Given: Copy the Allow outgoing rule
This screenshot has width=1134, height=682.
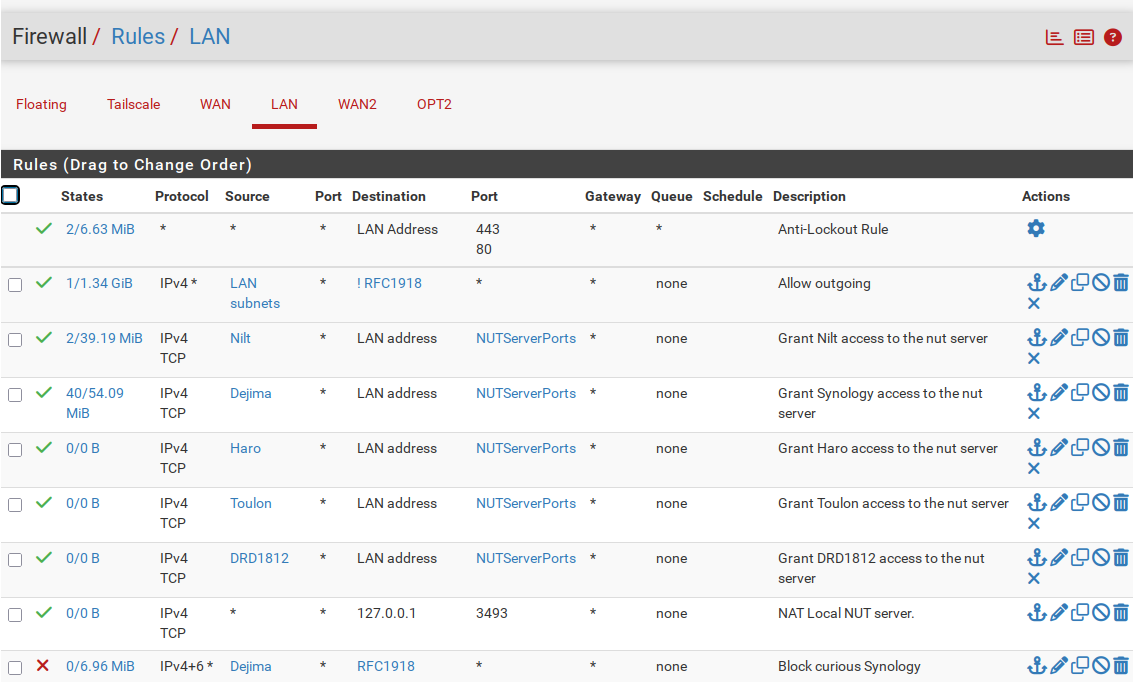Looking at the screenshot, I should tap(1080, 283).
